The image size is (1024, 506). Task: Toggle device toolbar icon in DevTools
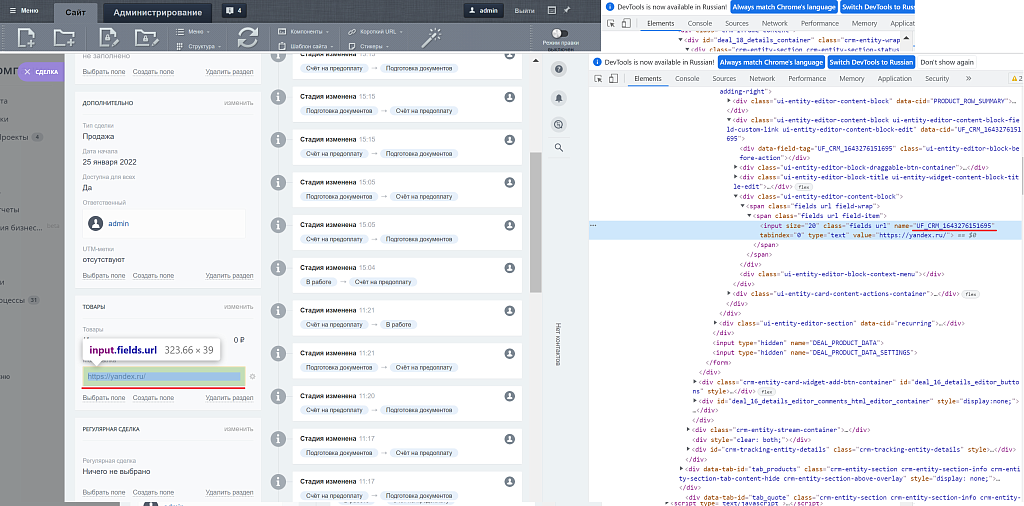(615, 78)
